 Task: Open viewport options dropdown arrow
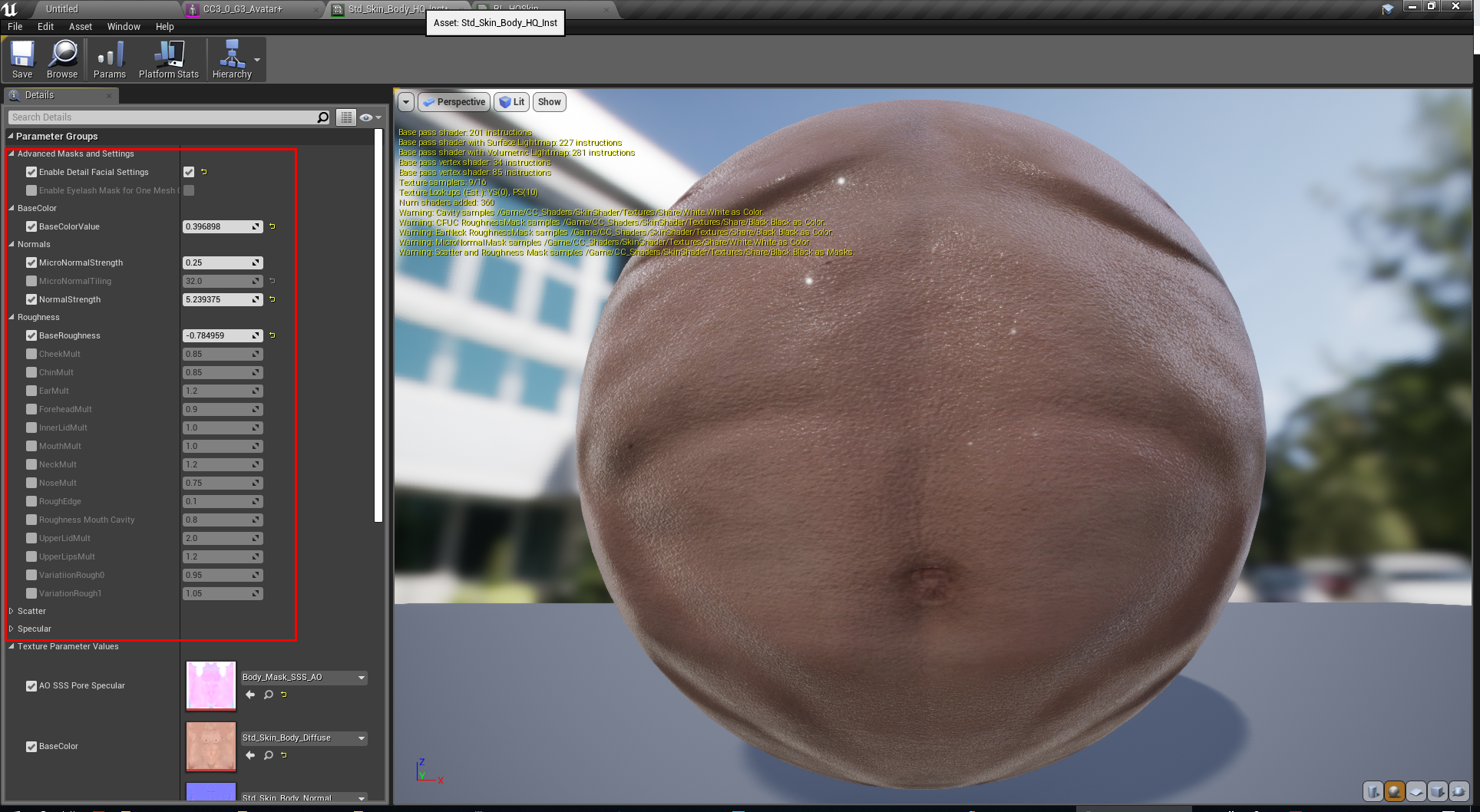tap(406, 102)
